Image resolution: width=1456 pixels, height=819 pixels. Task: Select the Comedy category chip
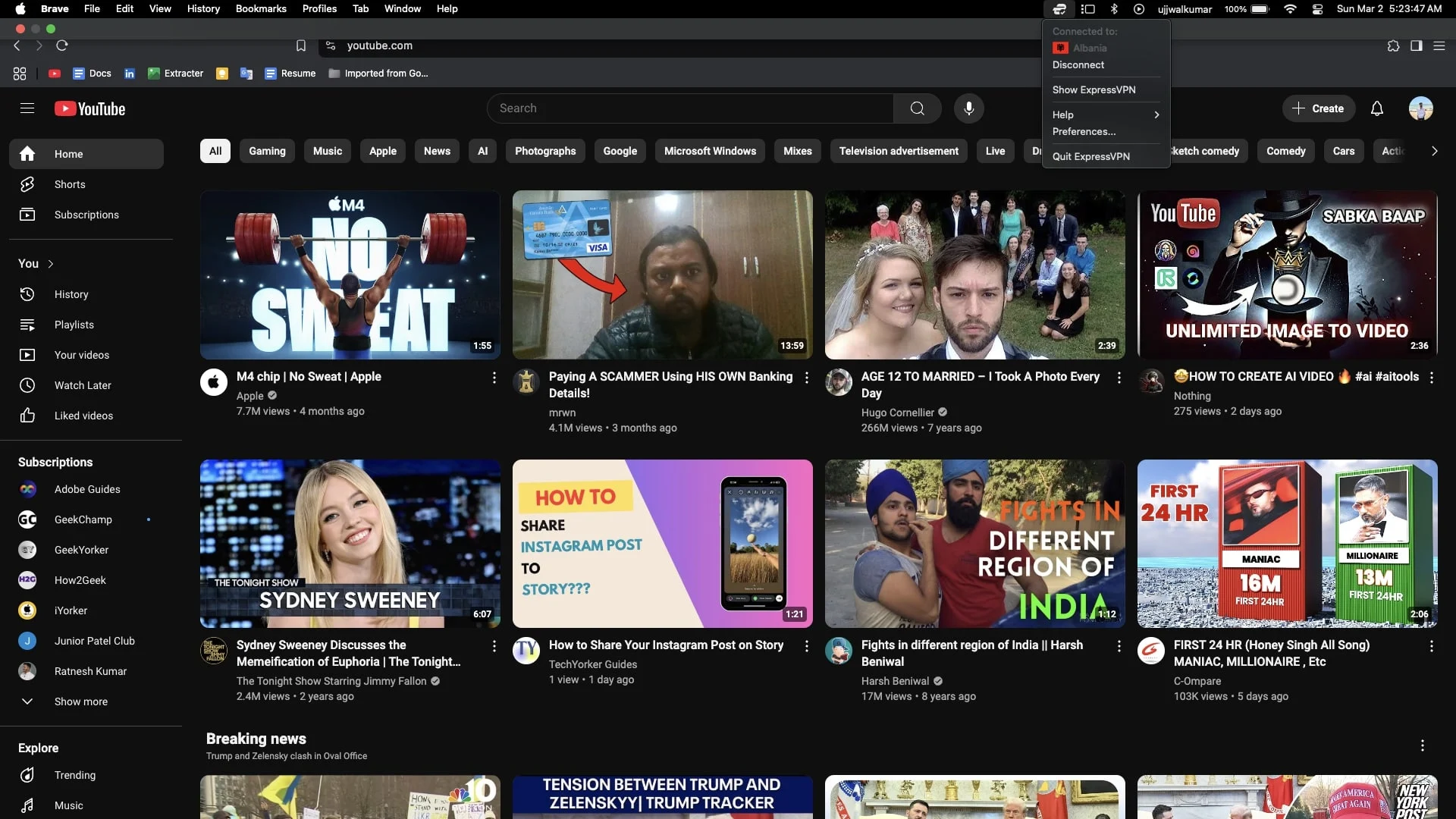(1286, 151)
